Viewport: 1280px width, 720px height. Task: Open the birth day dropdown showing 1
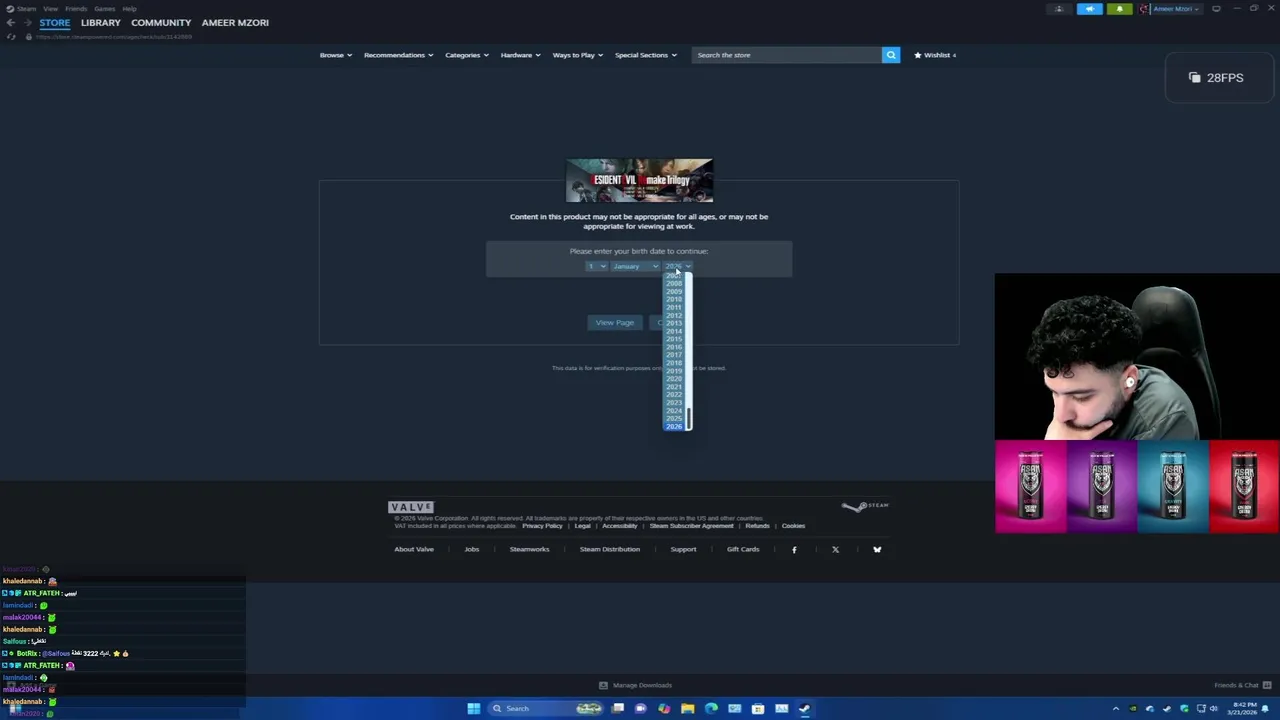click(596, 266)
